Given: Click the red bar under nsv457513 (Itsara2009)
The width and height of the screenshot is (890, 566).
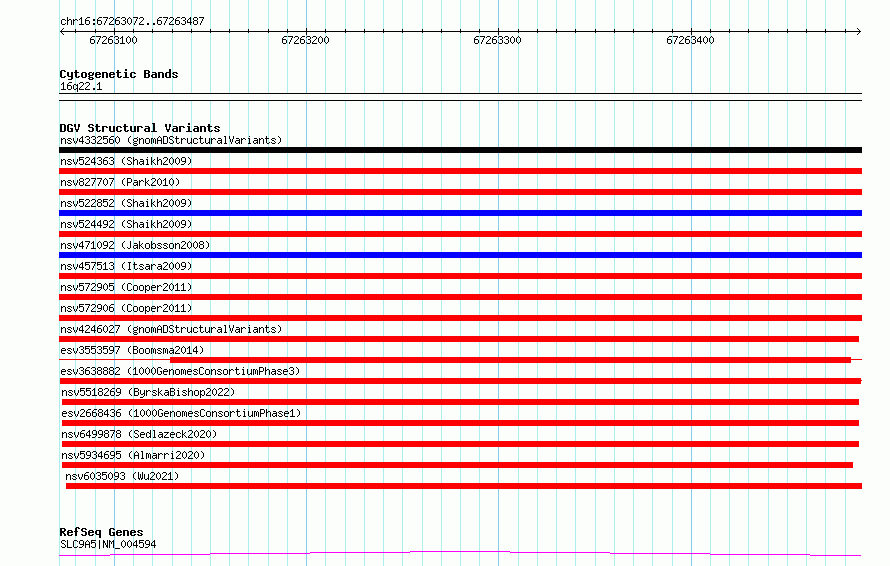Looking at the screenshot, I should coord(460,276).
